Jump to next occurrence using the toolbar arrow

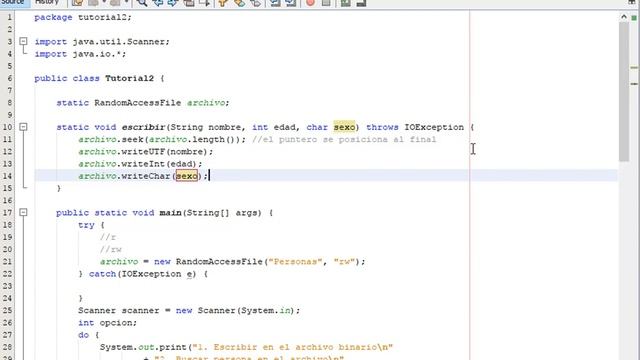(x=173, y=3)
